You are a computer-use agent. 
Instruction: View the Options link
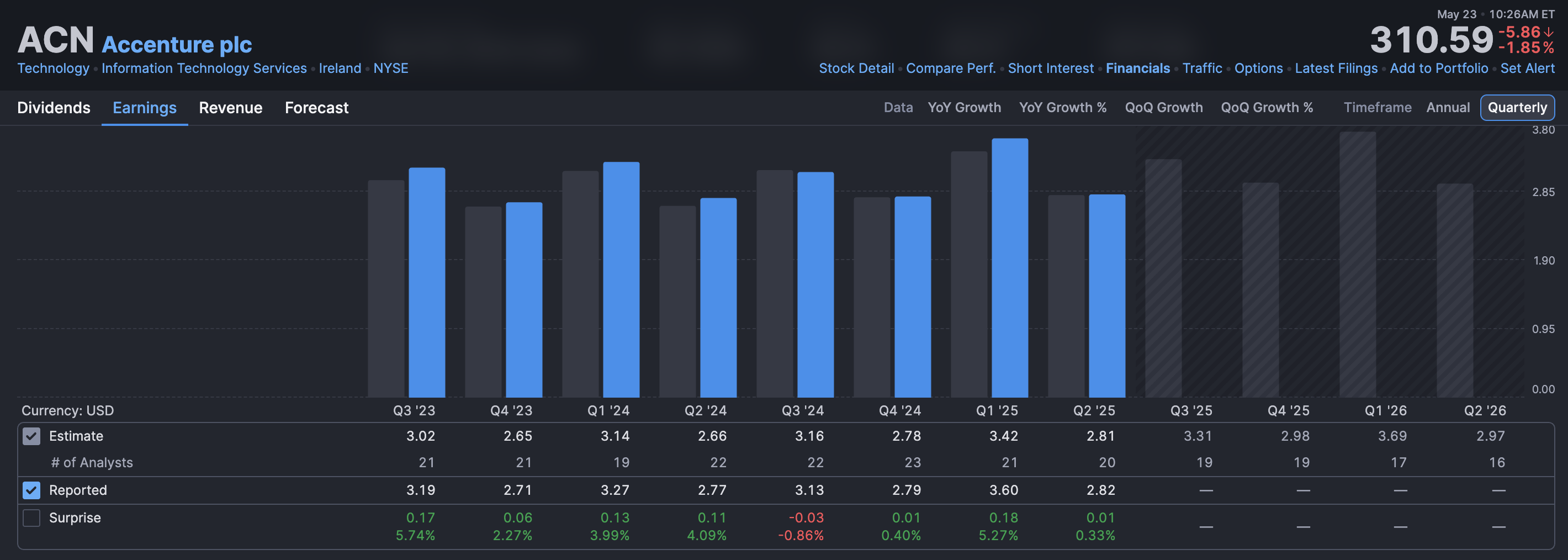coord(1258,68)
